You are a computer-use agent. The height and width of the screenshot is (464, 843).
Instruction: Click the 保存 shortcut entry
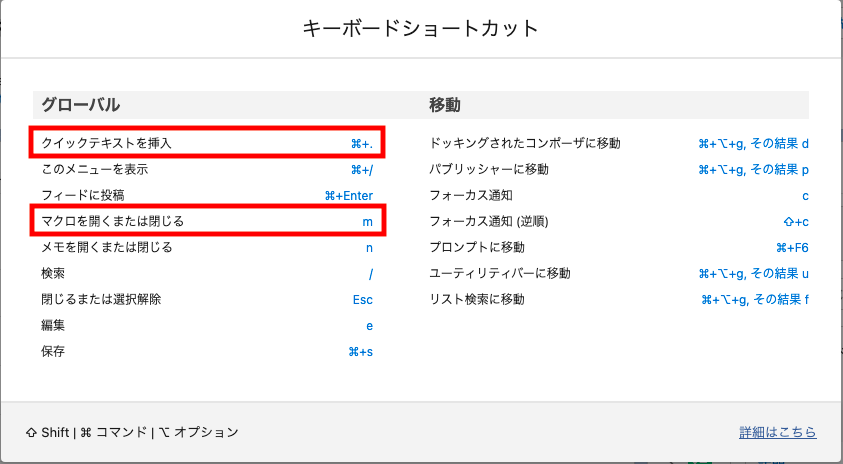(53, 351)
